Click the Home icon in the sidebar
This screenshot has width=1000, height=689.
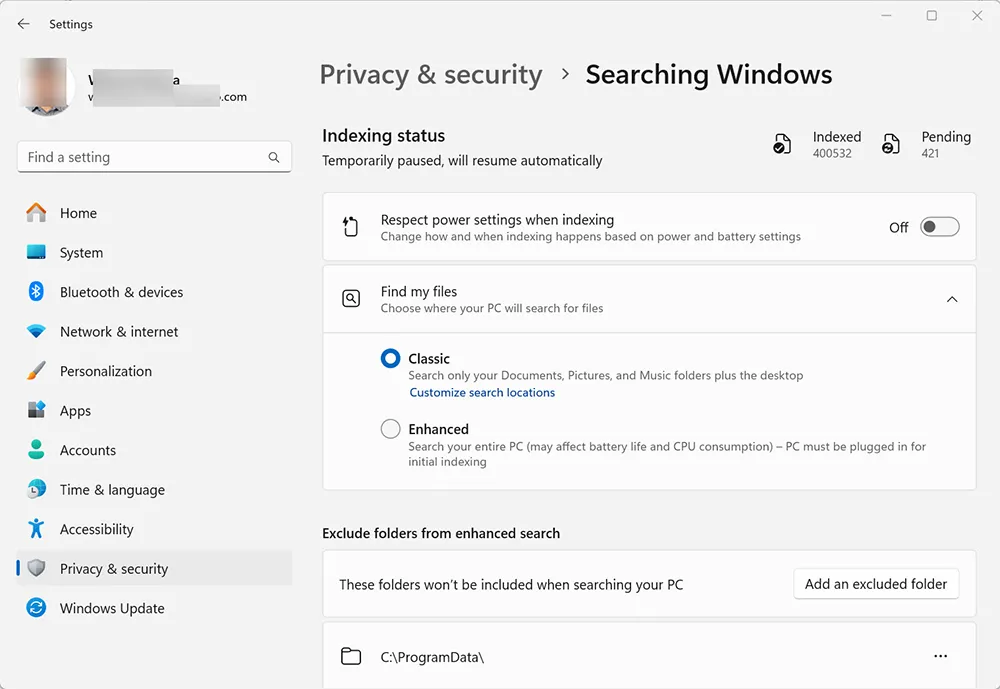pyautogui.click(x=38, y=213)
